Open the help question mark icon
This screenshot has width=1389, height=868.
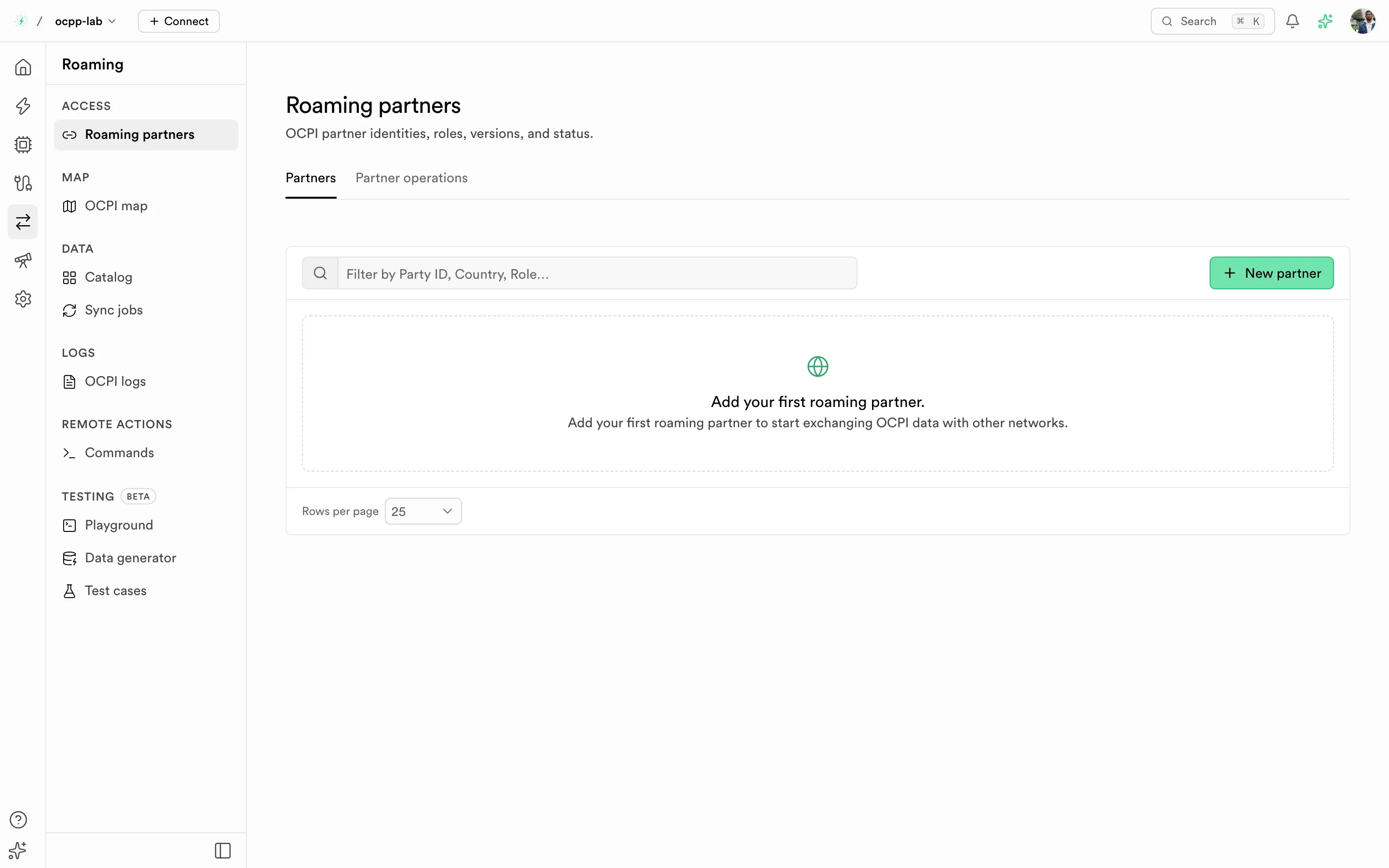[18, 819]
